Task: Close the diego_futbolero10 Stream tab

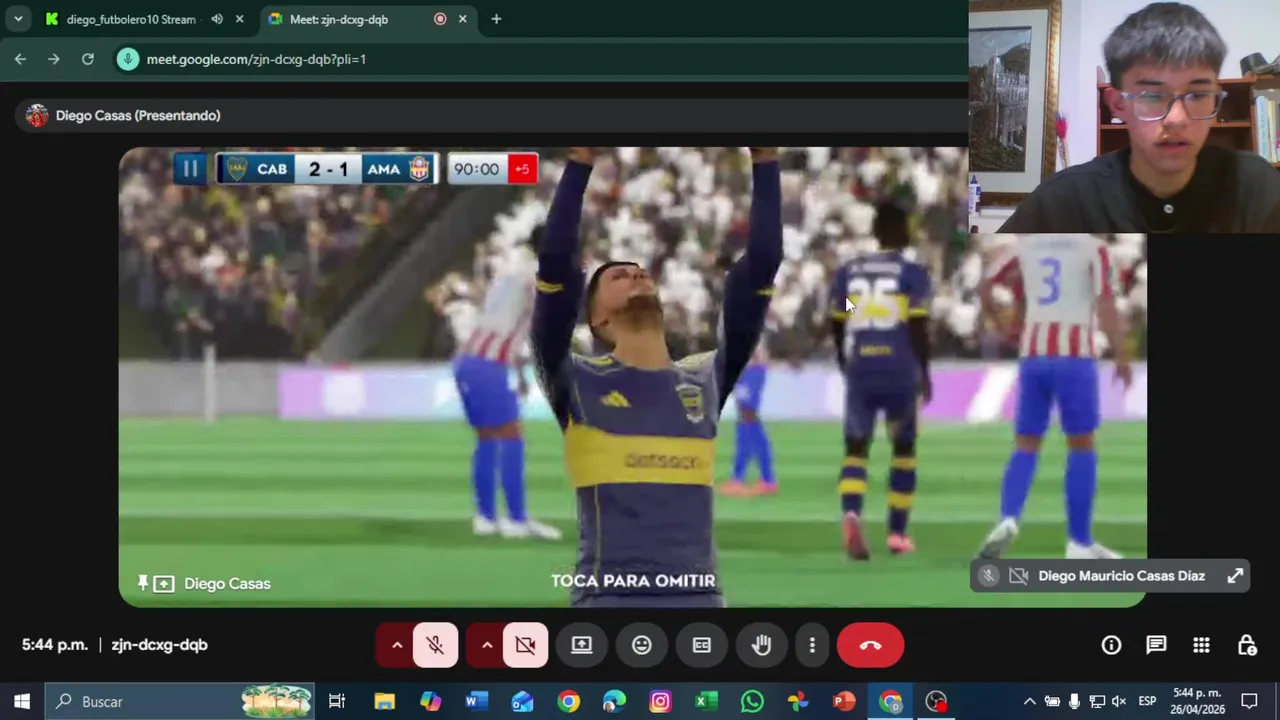Action: [239, 19]
